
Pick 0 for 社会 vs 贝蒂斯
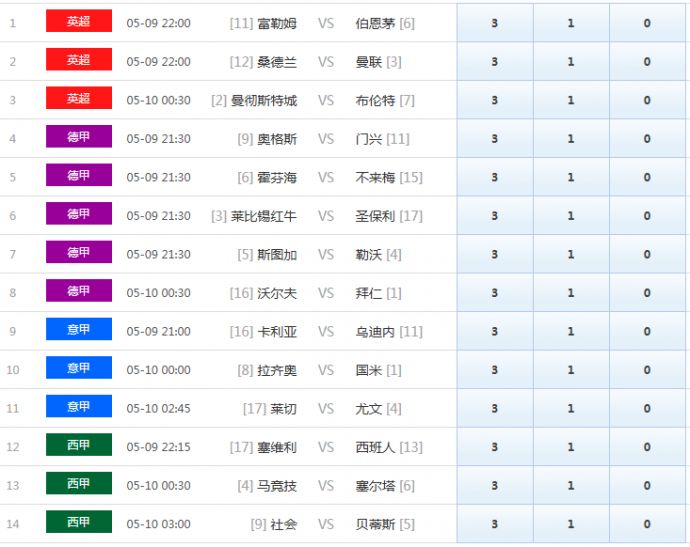(x=647, y=524)
